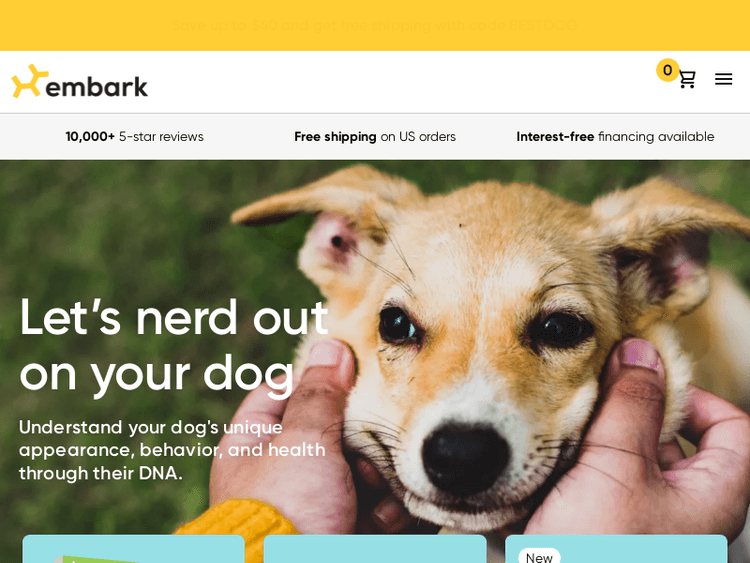Click the Understand your dog's DNA subtext

pos(172,450)
